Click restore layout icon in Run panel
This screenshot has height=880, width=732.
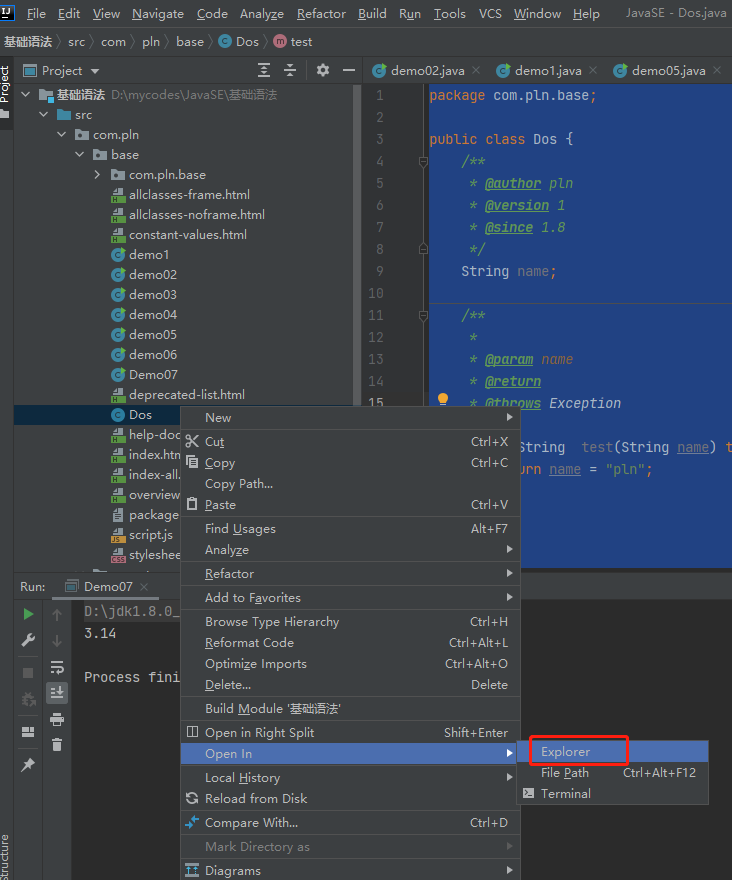28,732
